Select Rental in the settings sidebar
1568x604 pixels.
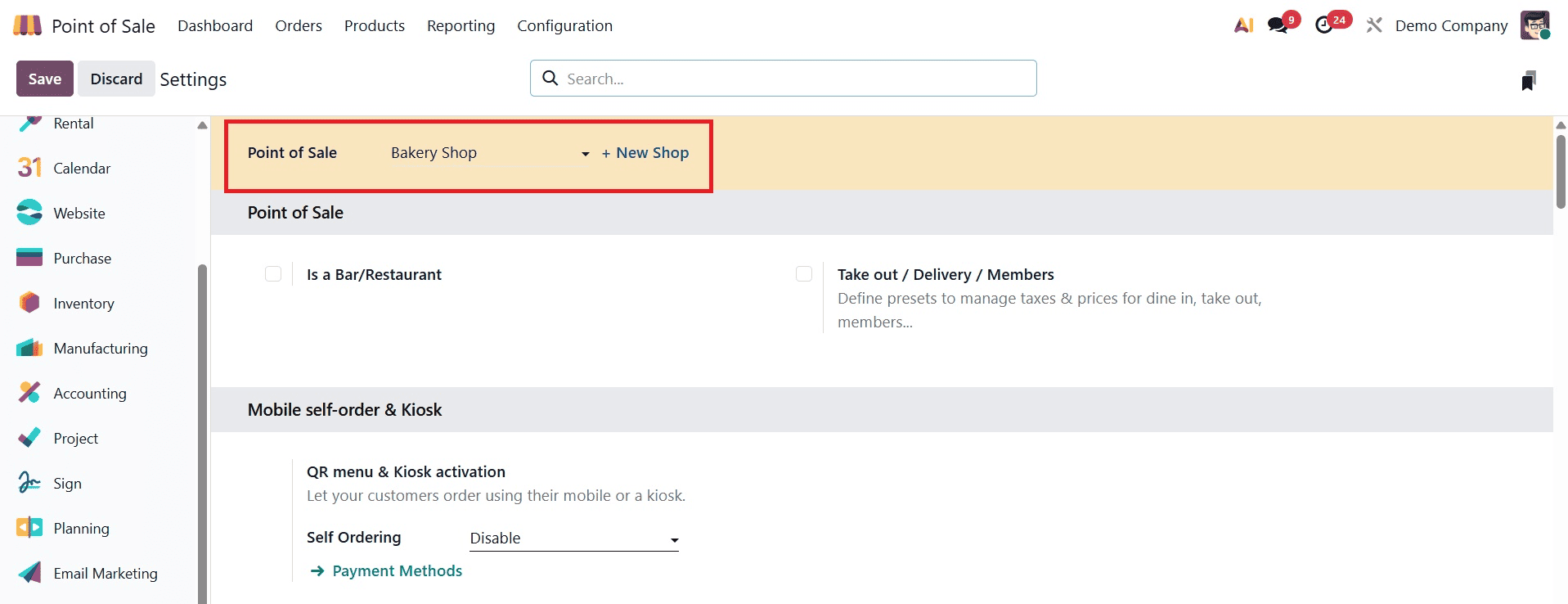tap(74, 124)
